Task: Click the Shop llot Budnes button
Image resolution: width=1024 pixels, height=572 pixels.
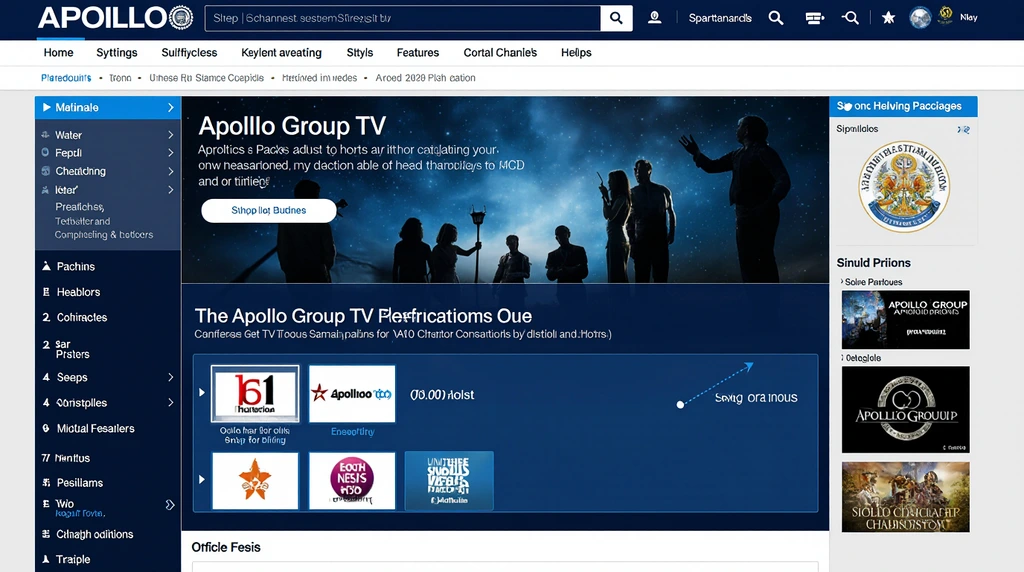Action: click(268, 210)
